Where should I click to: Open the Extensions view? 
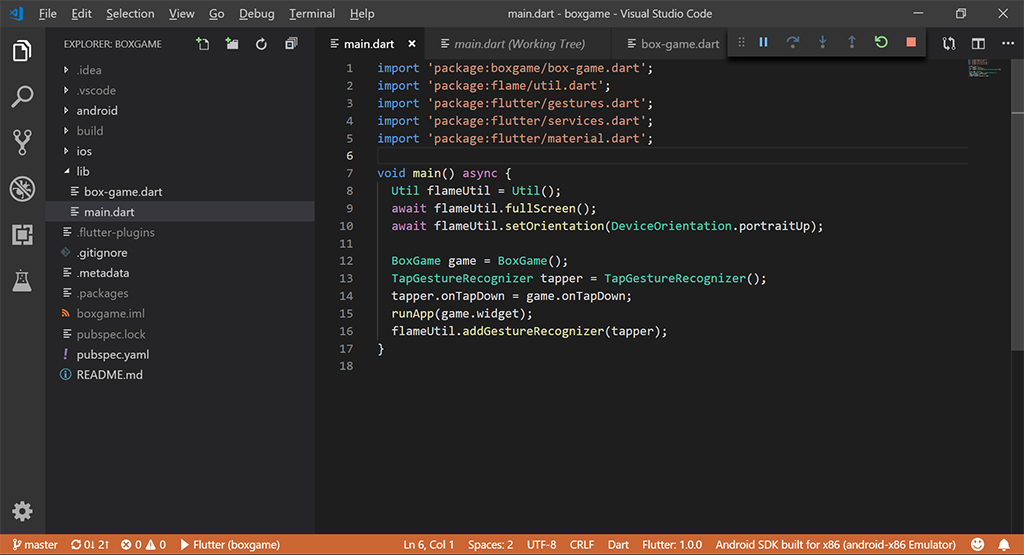22,235
